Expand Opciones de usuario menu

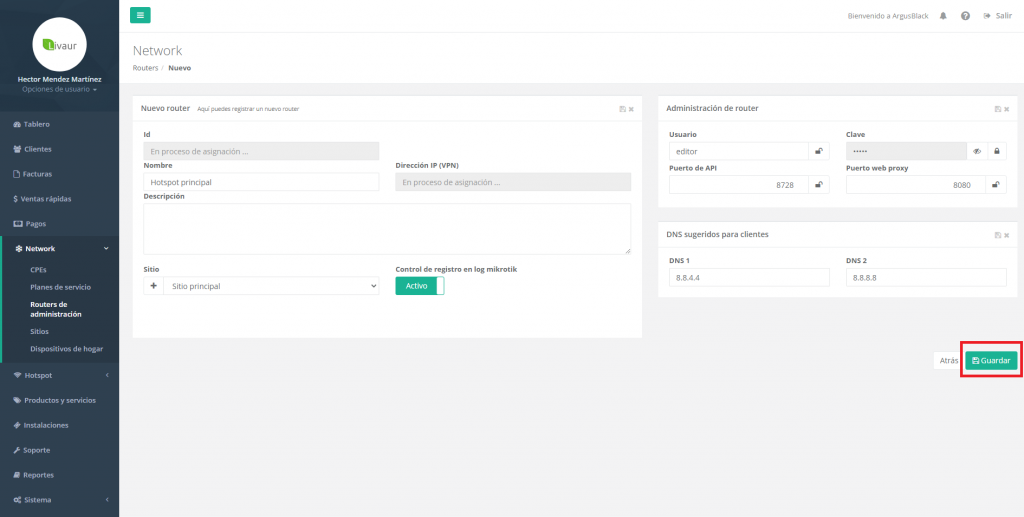coord(59,90)
